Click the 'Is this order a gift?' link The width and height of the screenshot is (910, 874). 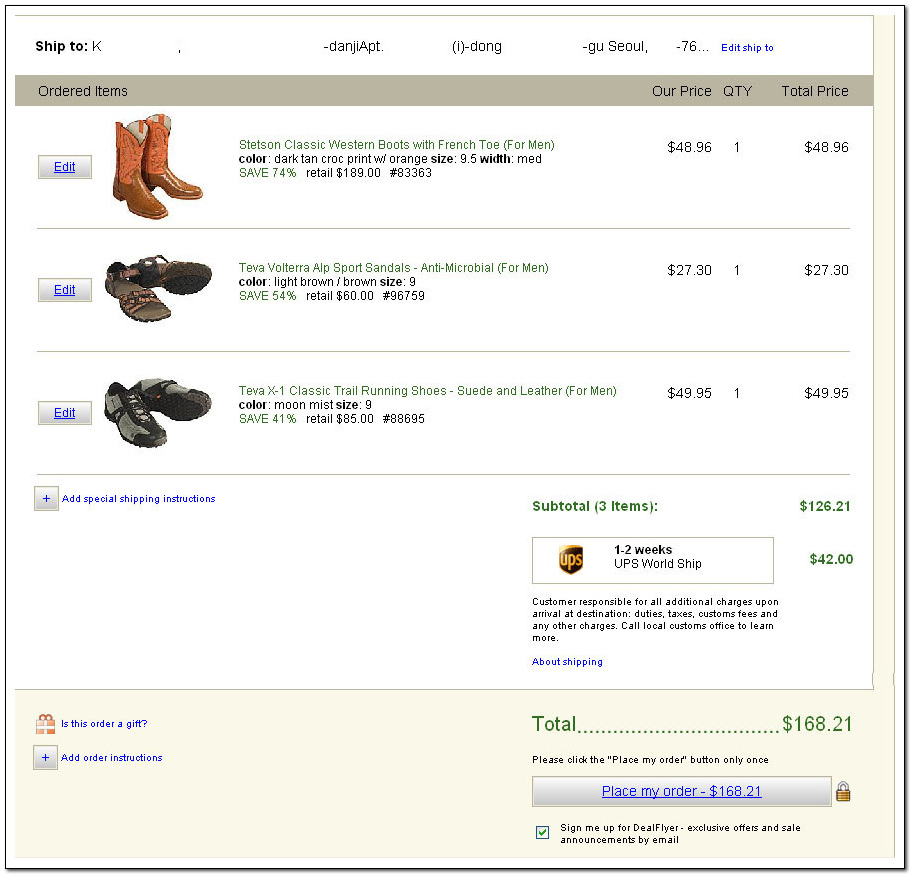[x=104, y=724]
